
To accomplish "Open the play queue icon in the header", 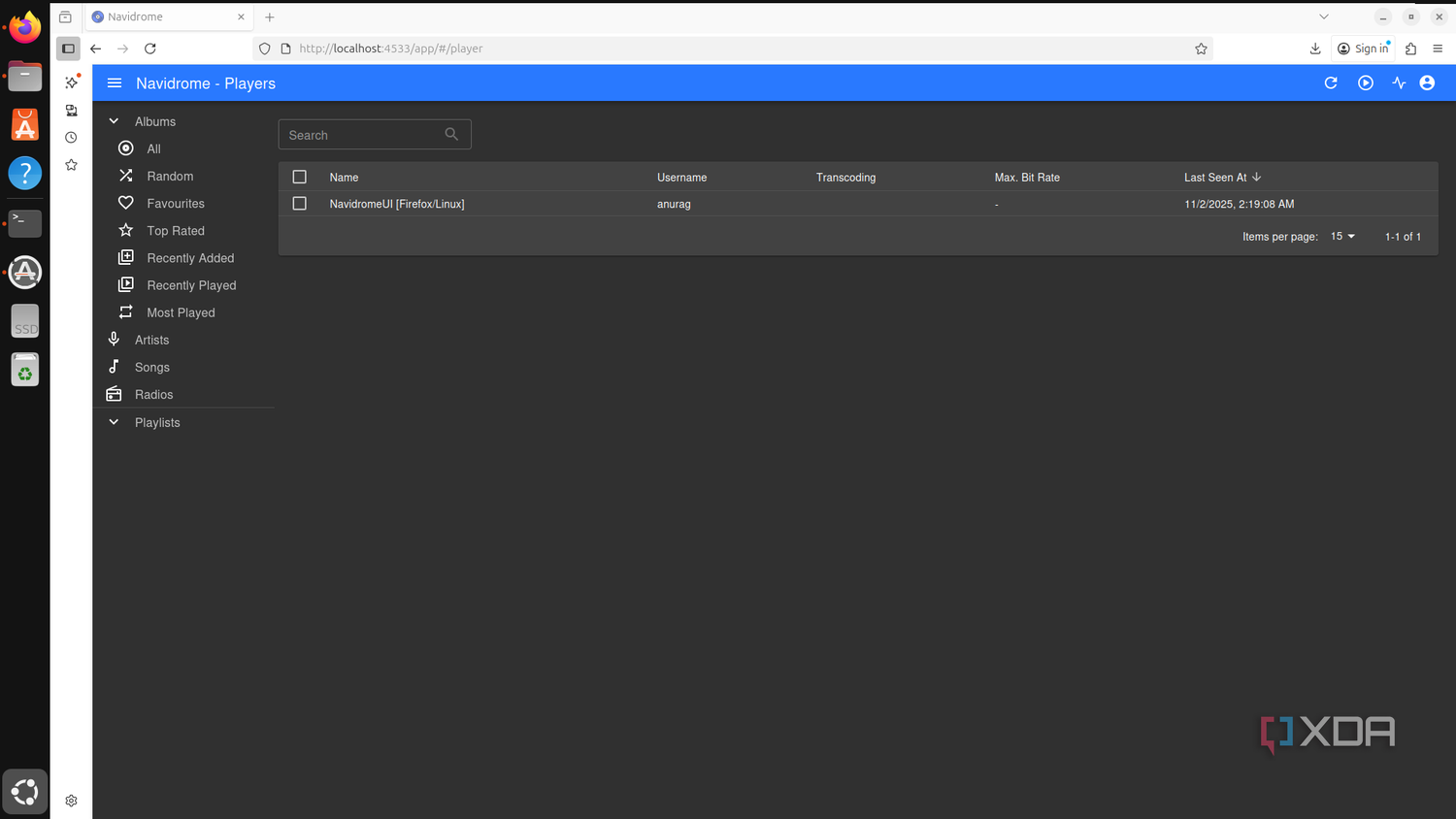I will tap(1366, 83).
